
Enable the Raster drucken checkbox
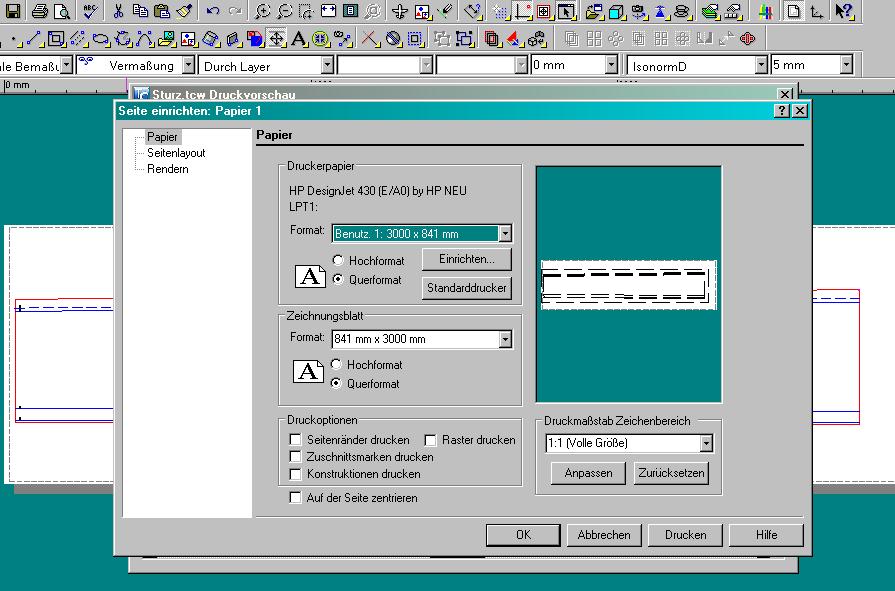(x=430, y=440)
